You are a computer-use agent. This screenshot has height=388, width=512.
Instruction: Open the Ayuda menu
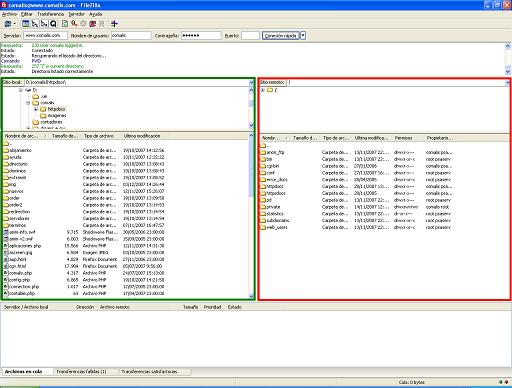point(95,14)
